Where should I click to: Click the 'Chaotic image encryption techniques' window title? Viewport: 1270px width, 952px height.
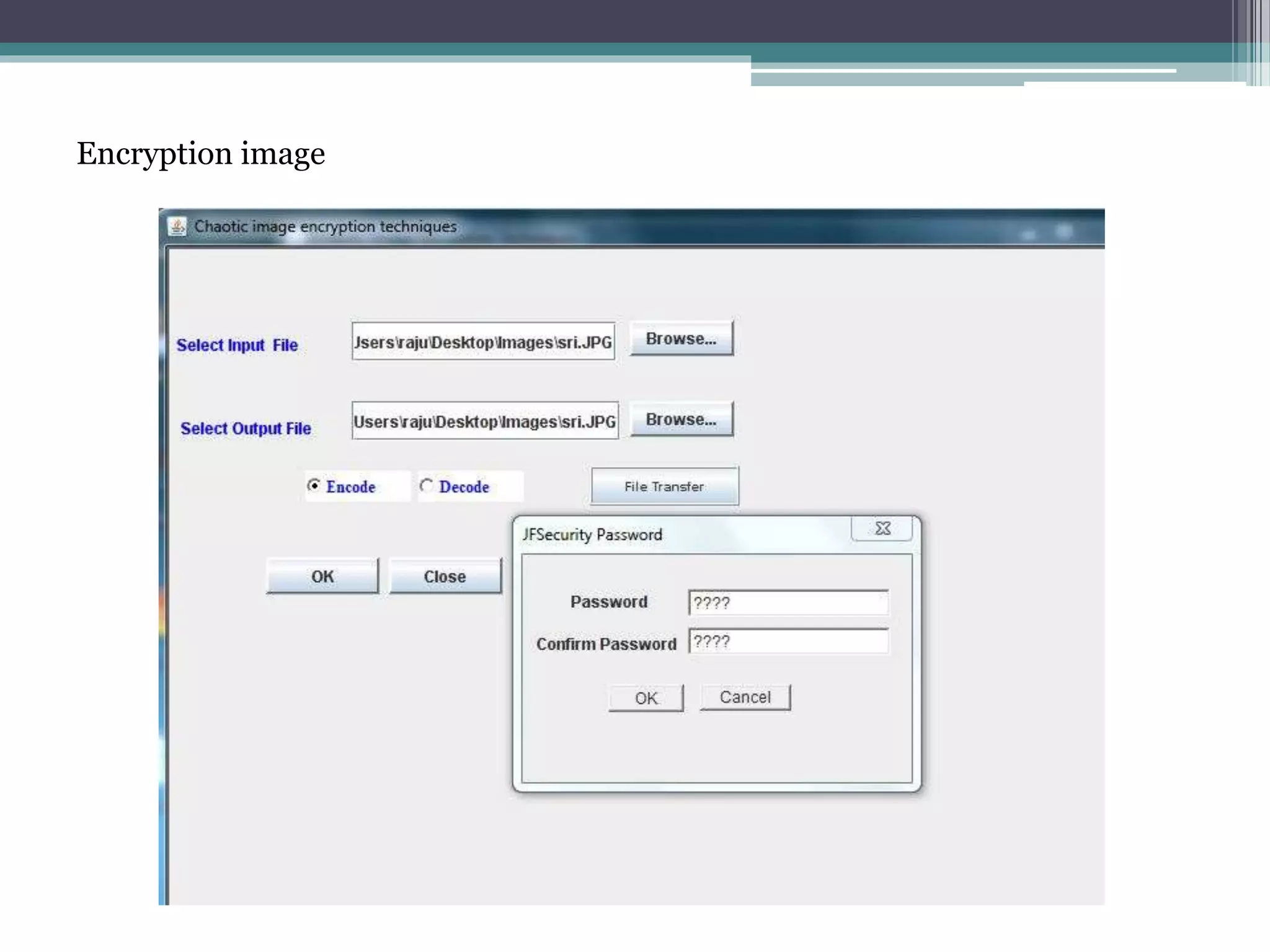point(326,227)
